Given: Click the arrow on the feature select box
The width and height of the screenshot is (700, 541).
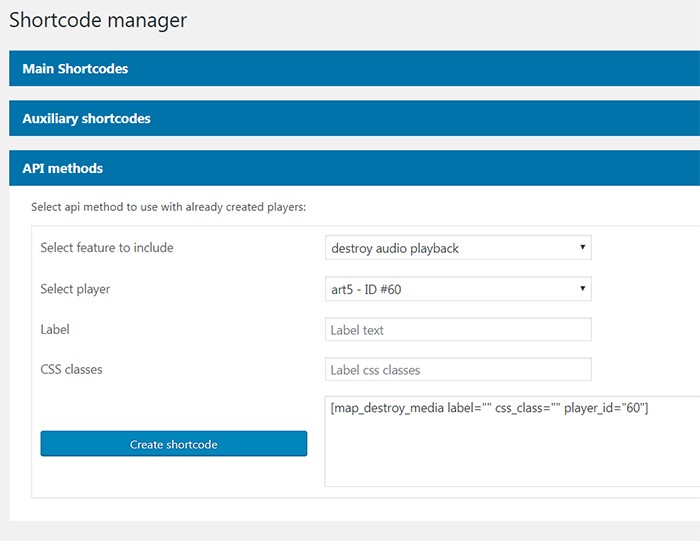Looking at the screenshot, I should click(583, 248).
